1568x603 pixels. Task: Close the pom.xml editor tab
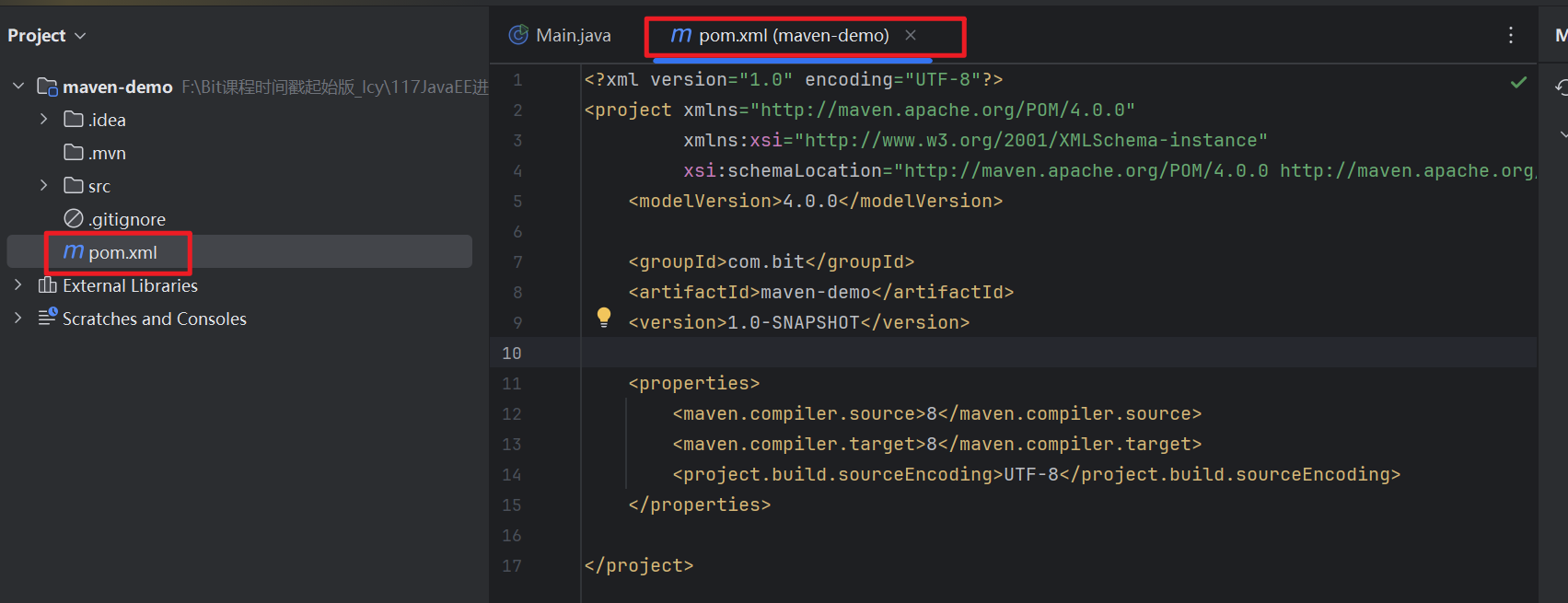[x=911, y=35]
